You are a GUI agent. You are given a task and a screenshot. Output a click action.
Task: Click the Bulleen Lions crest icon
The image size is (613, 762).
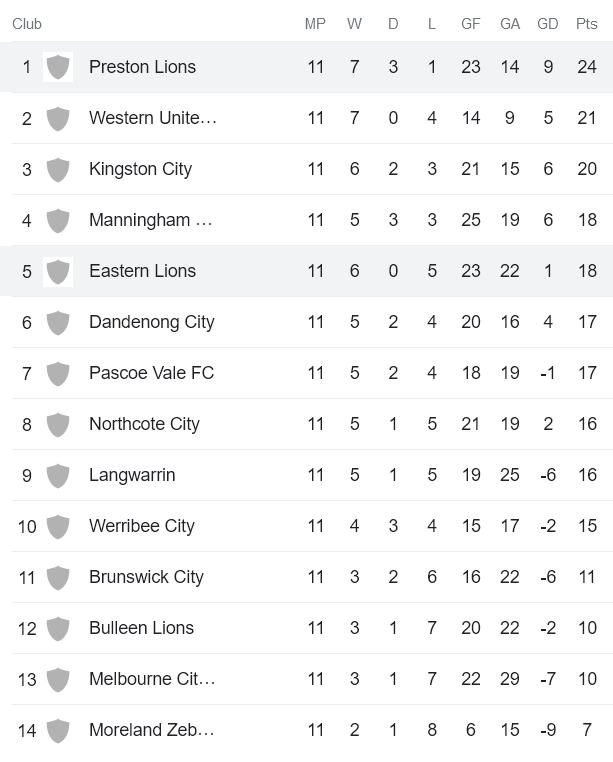pos(58,628)
